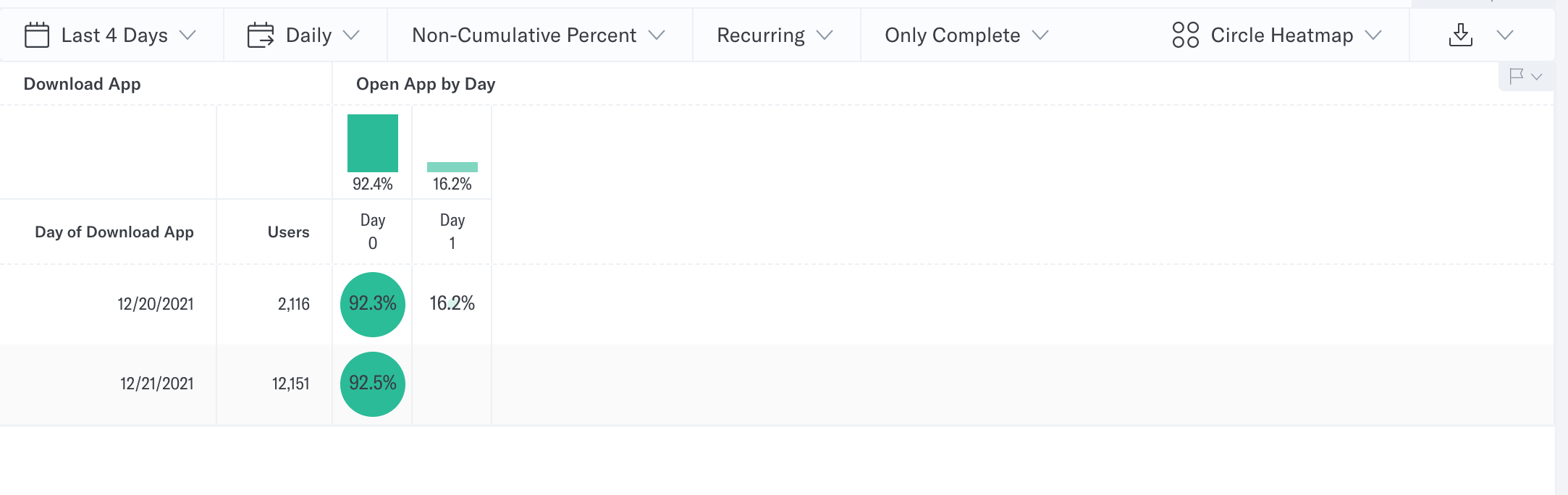Click the Users column header
The image size is (1568, 495).
288,232
